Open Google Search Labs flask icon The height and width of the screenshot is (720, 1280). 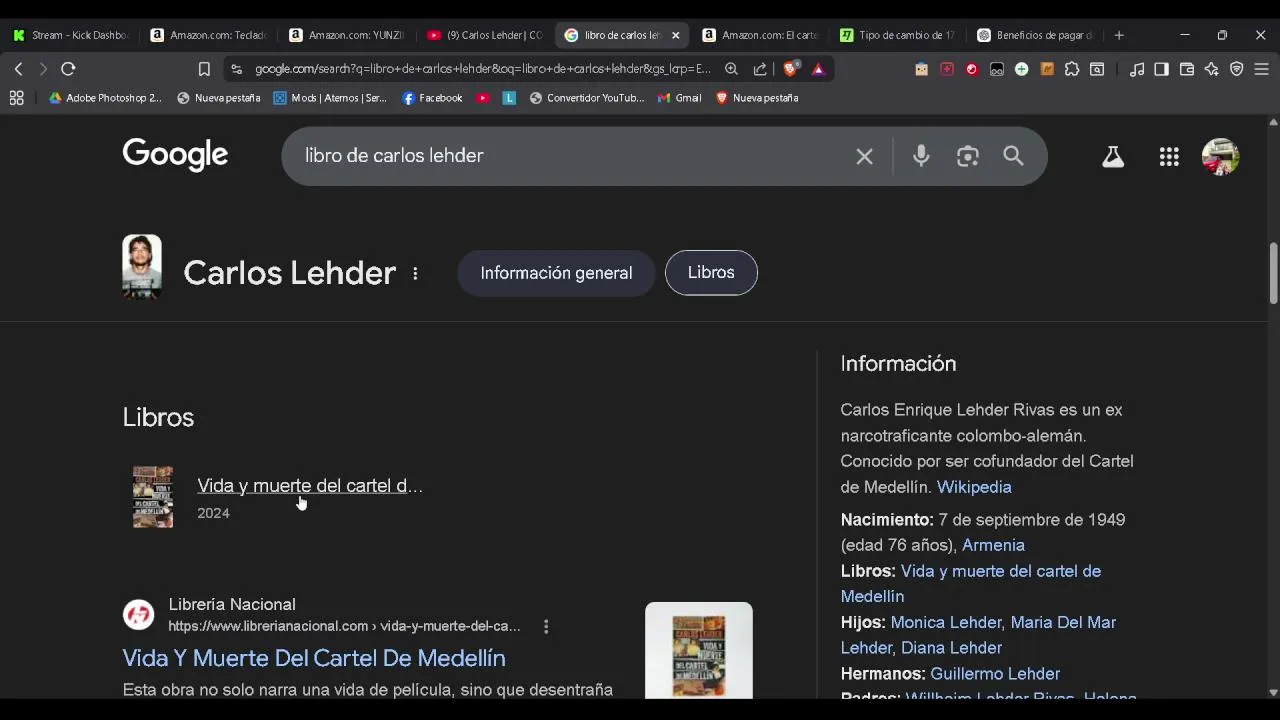point(1113,156)
